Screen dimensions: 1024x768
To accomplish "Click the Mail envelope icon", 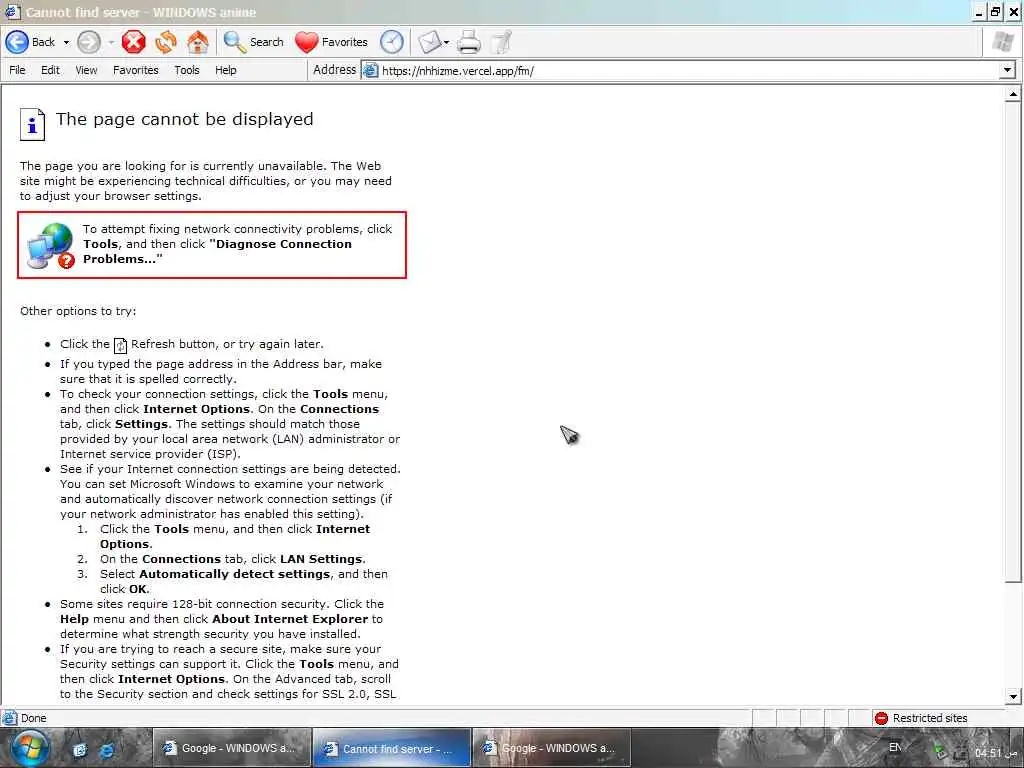I will (430, 42).
